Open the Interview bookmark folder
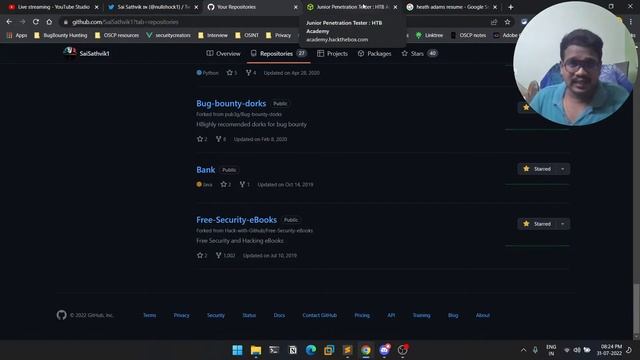The image size is (640, 360). [x=213, y=36]
